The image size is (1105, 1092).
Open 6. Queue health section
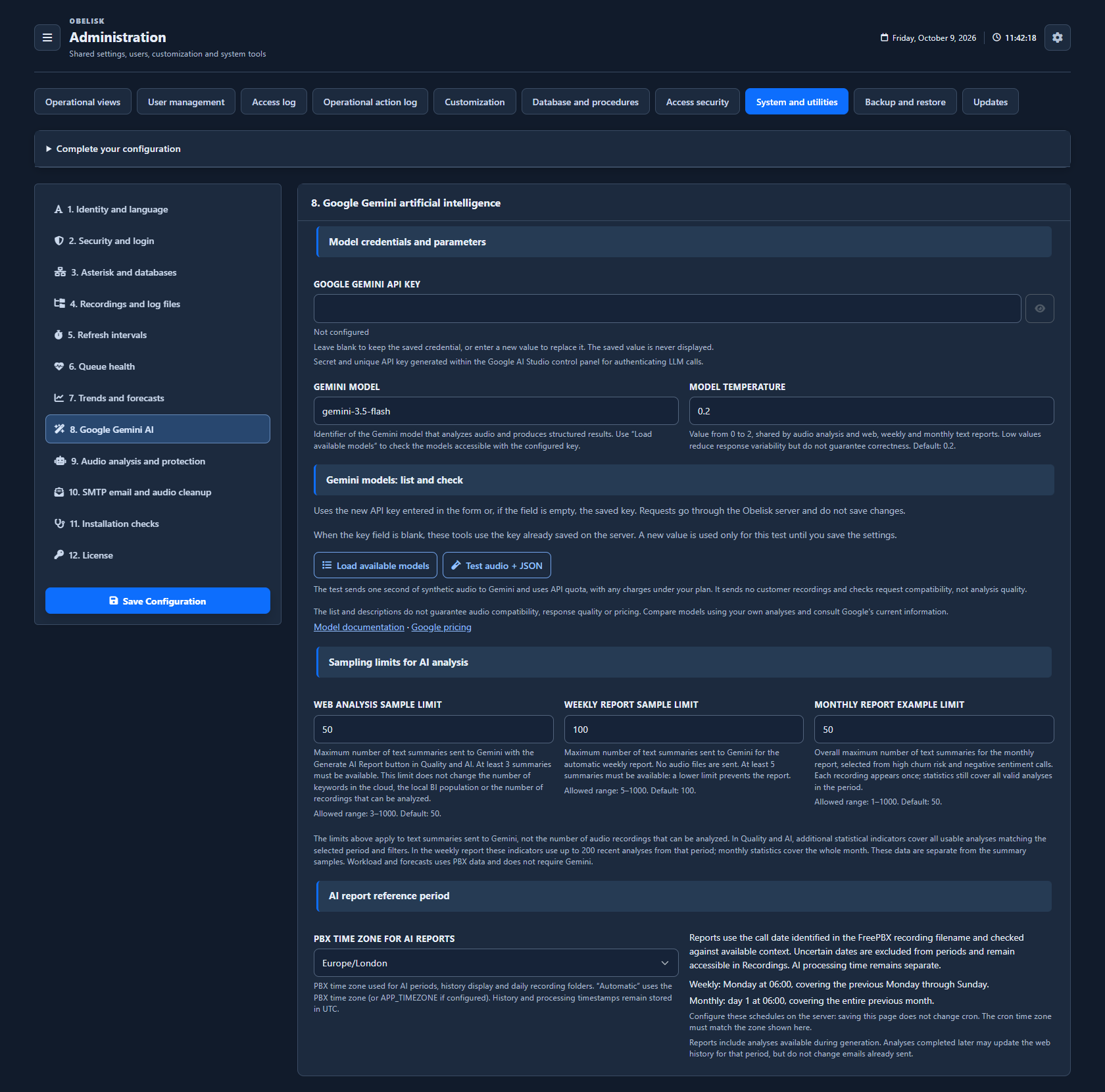point(158,366)
